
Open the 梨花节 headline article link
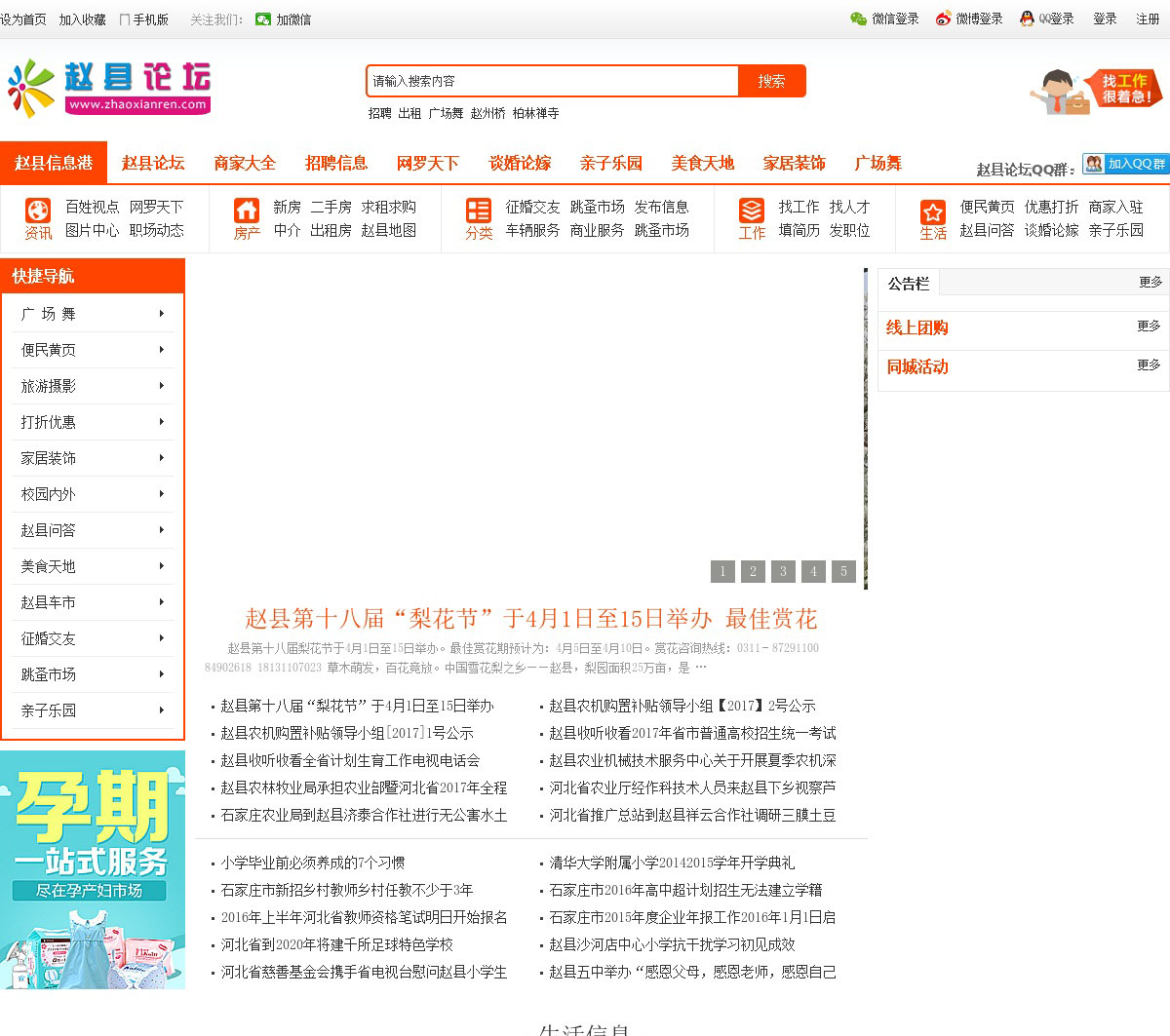[x=530, y=619]
